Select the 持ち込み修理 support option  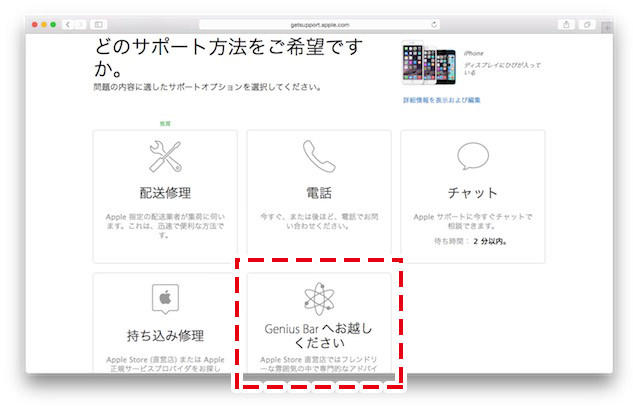click(x=165, y=323)
